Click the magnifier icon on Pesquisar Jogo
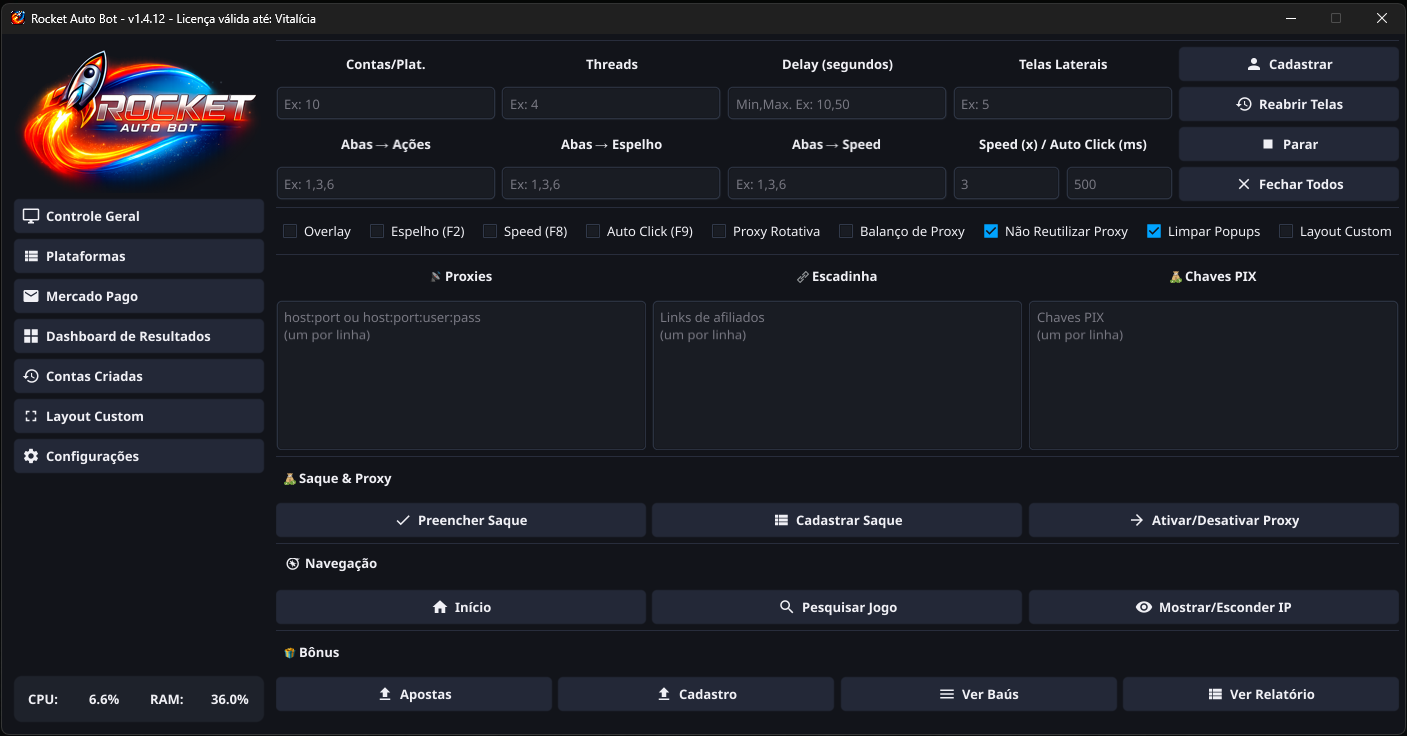Viewport: 1407px width, 736px height. pyautogui.click(x=786, y=607)
